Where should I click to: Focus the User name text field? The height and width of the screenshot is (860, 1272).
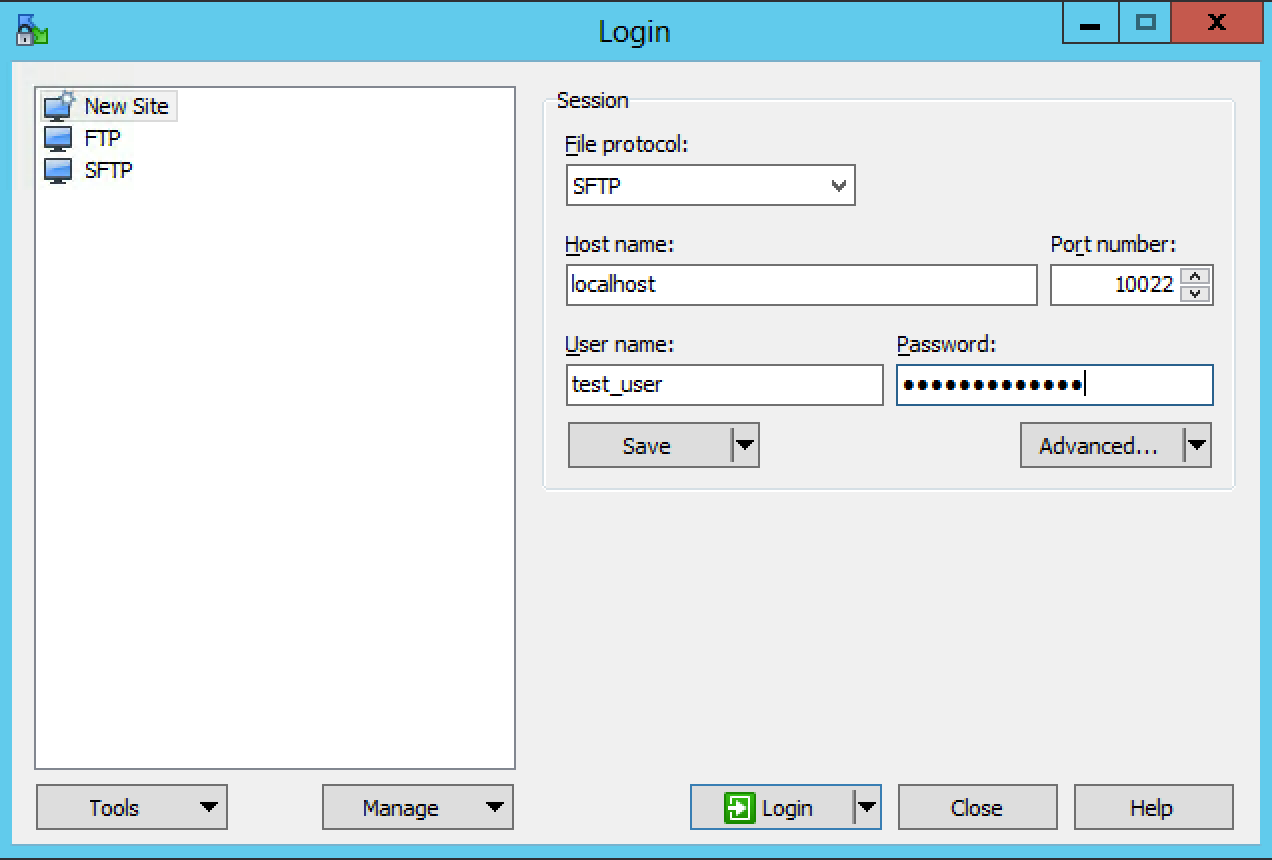(724, 385)
